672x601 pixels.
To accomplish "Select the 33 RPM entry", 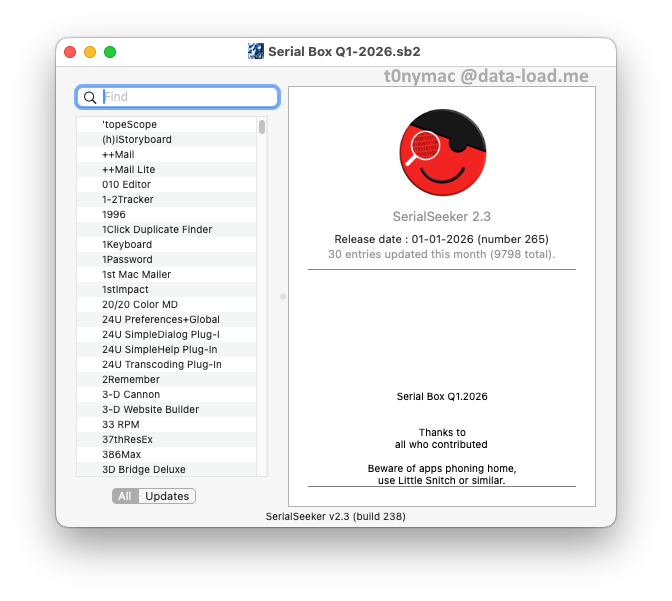I will (167, 424).
